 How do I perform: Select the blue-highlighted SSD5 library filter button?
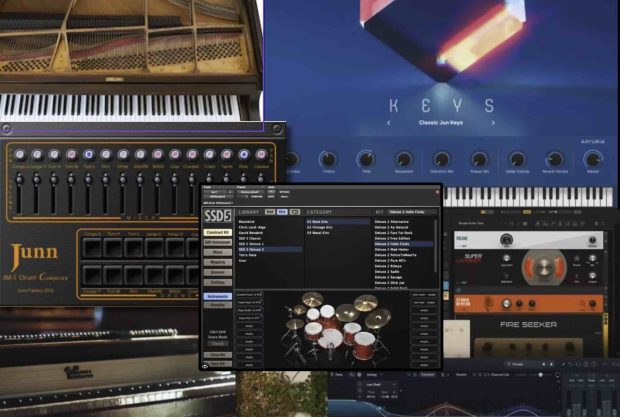click(x=282, y=212)
